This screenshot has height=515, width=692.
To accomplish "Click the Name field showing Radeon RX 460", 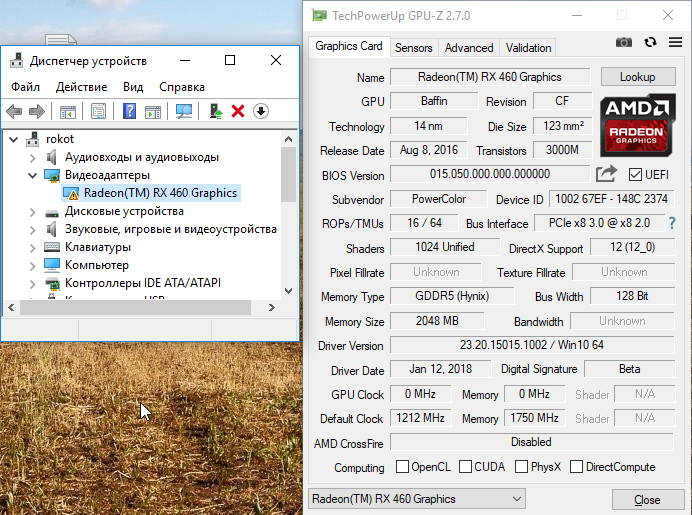I will tap(490, 77).
